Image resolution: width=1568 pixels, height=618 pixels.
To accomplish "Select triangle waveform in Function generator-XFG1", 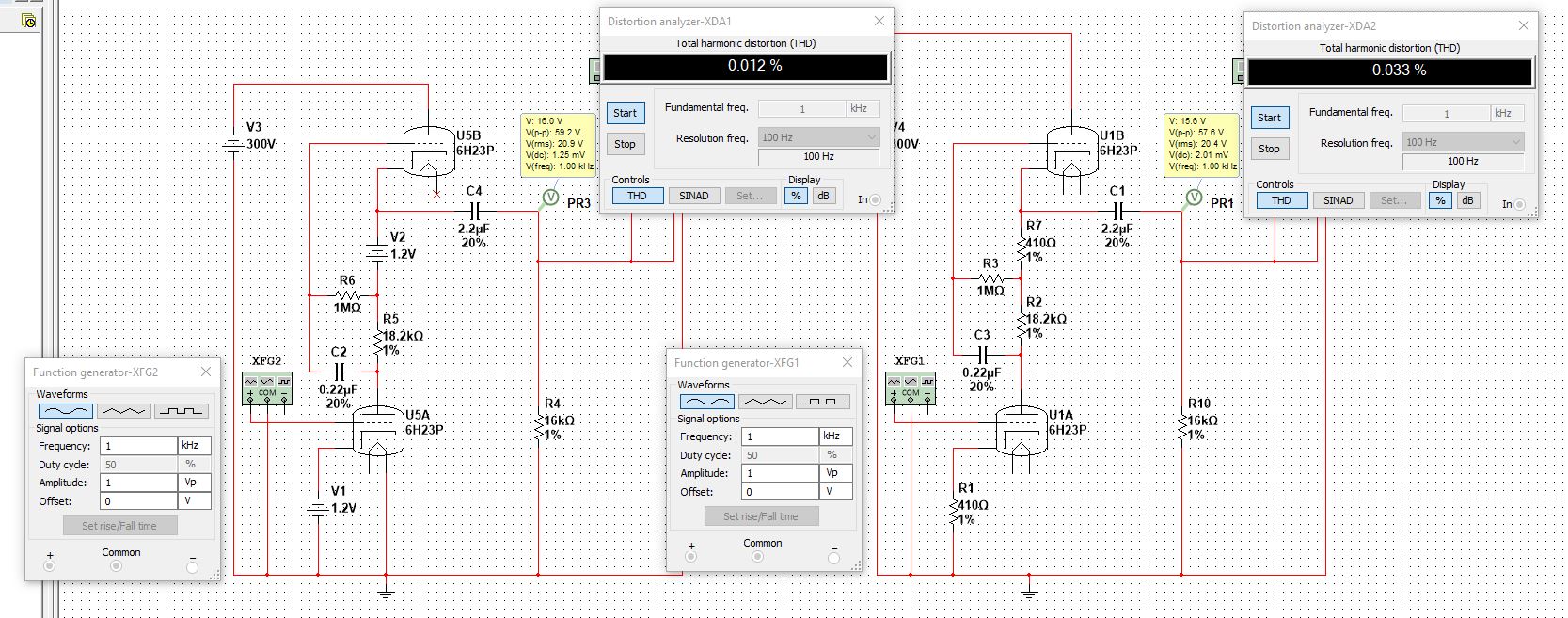I will pyautogui.click(x=765, y=402).
